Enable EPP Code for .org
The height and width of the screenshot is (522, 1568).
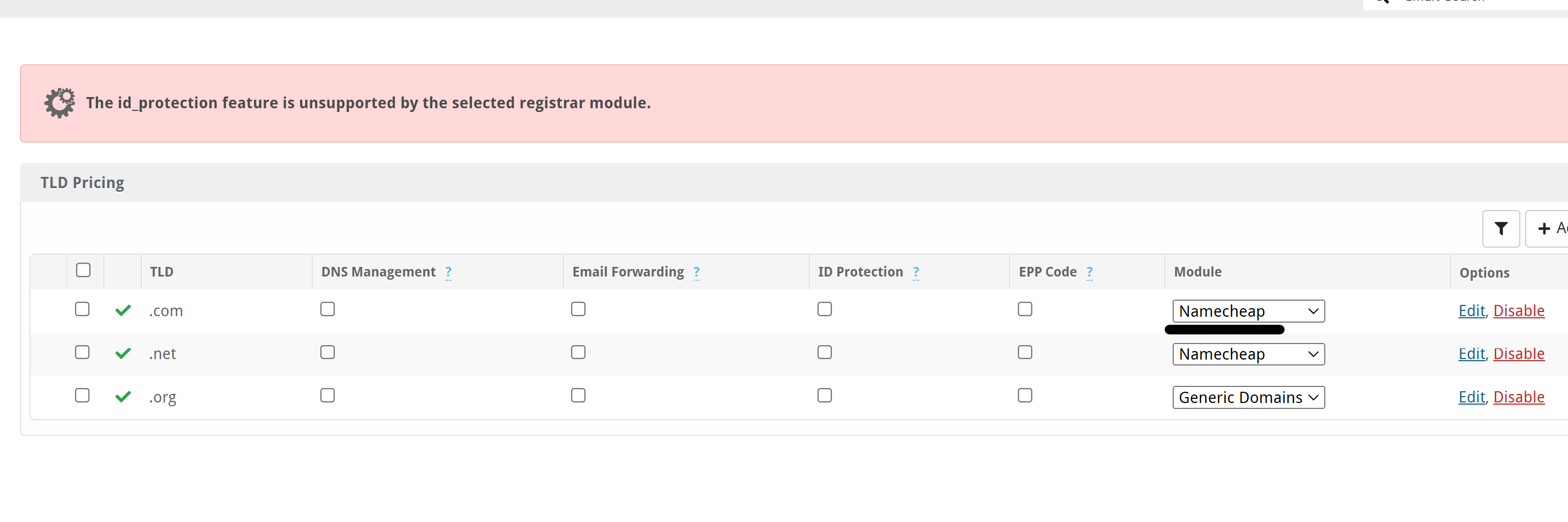1024,396
